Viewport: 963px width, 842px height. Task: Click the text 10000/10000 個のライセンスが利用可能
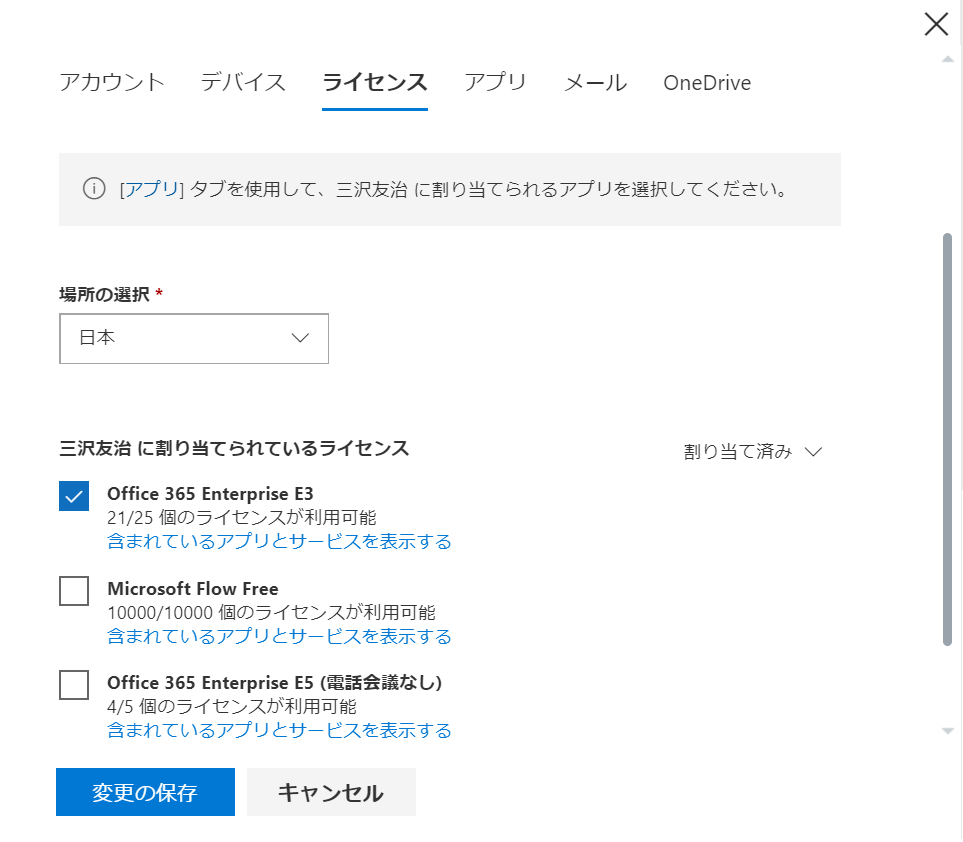[271, 612]
